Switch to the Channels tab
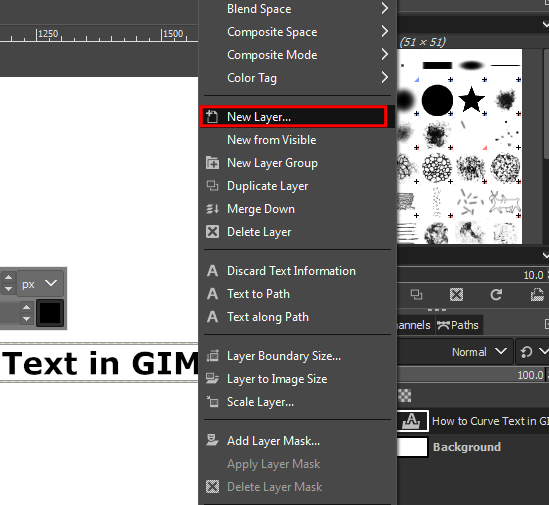 pyautogui.click(x=415, y=325)
